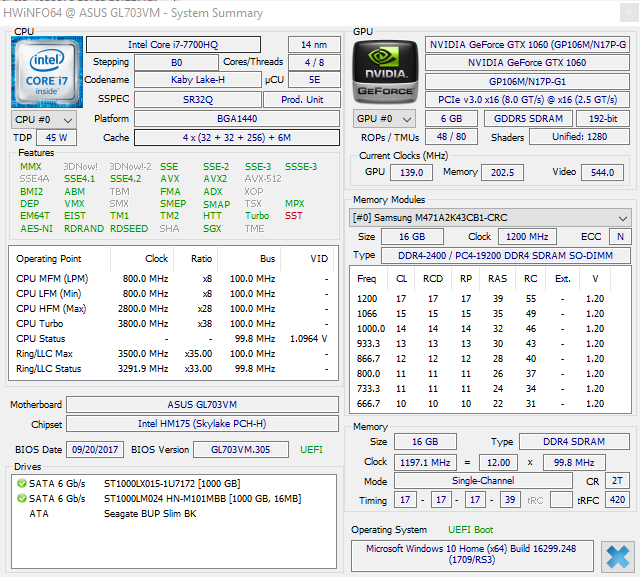Click the GP106M/N17P-G1 chip value
The height and width of the screenshot is (577, 640).
pyautogui.click(x=527, y=82)
